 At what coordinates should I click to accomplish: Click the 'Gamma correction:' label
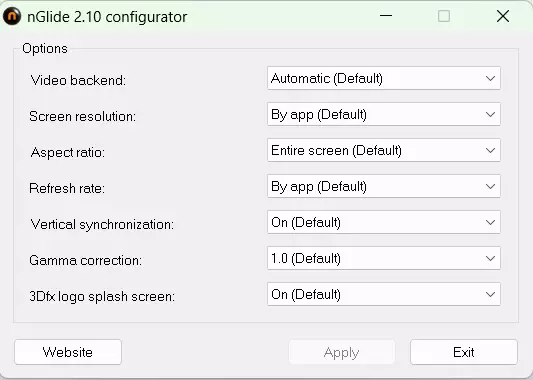(86, 261)
